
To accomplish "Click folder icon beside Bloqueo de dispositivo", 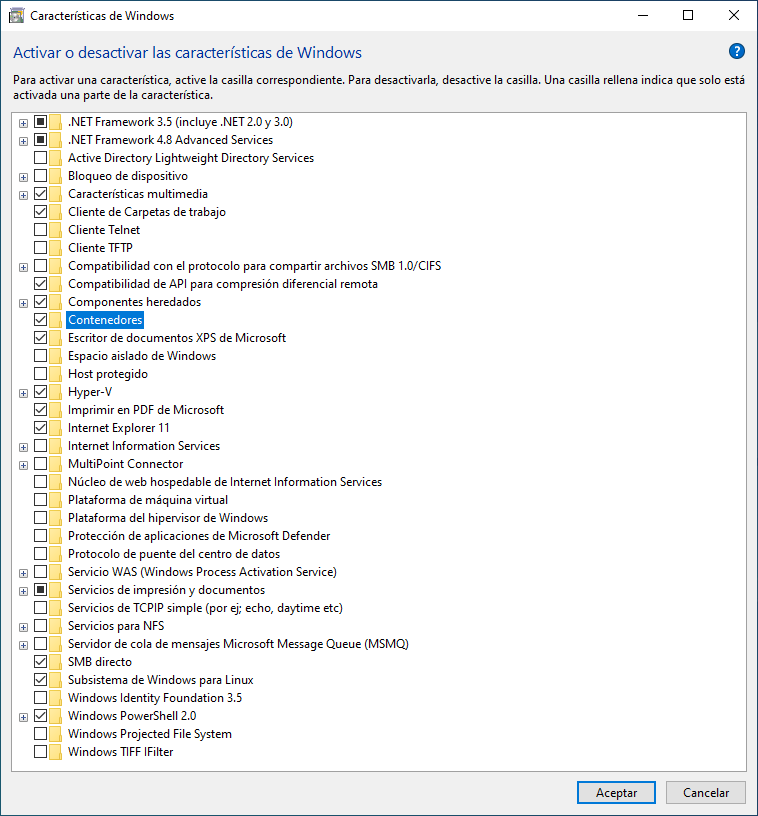I will click(x=56, y=176).
